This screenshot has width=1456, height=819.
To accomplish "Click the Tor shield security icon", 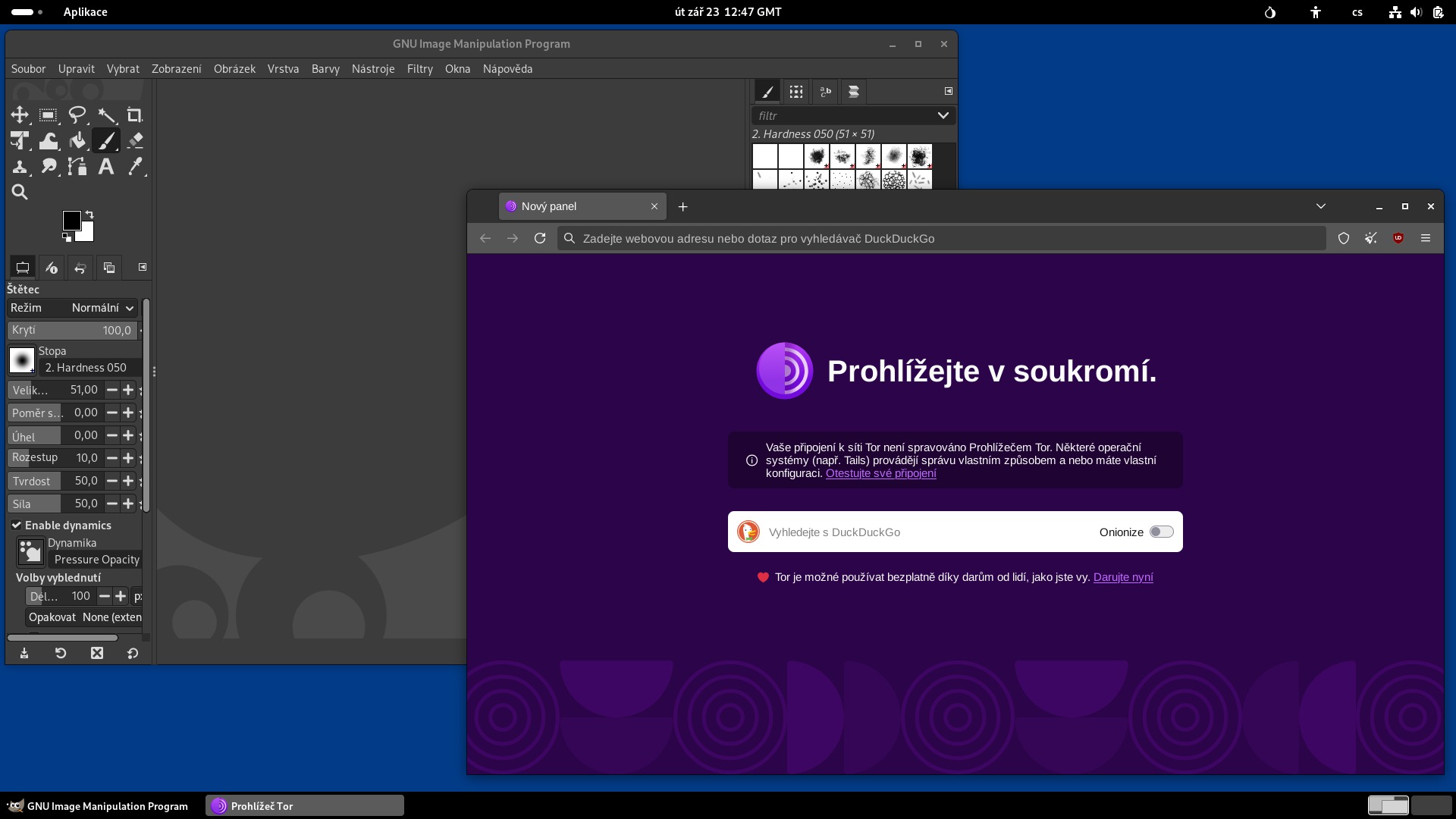I will pyautogui.click(x=1344, y=238).
